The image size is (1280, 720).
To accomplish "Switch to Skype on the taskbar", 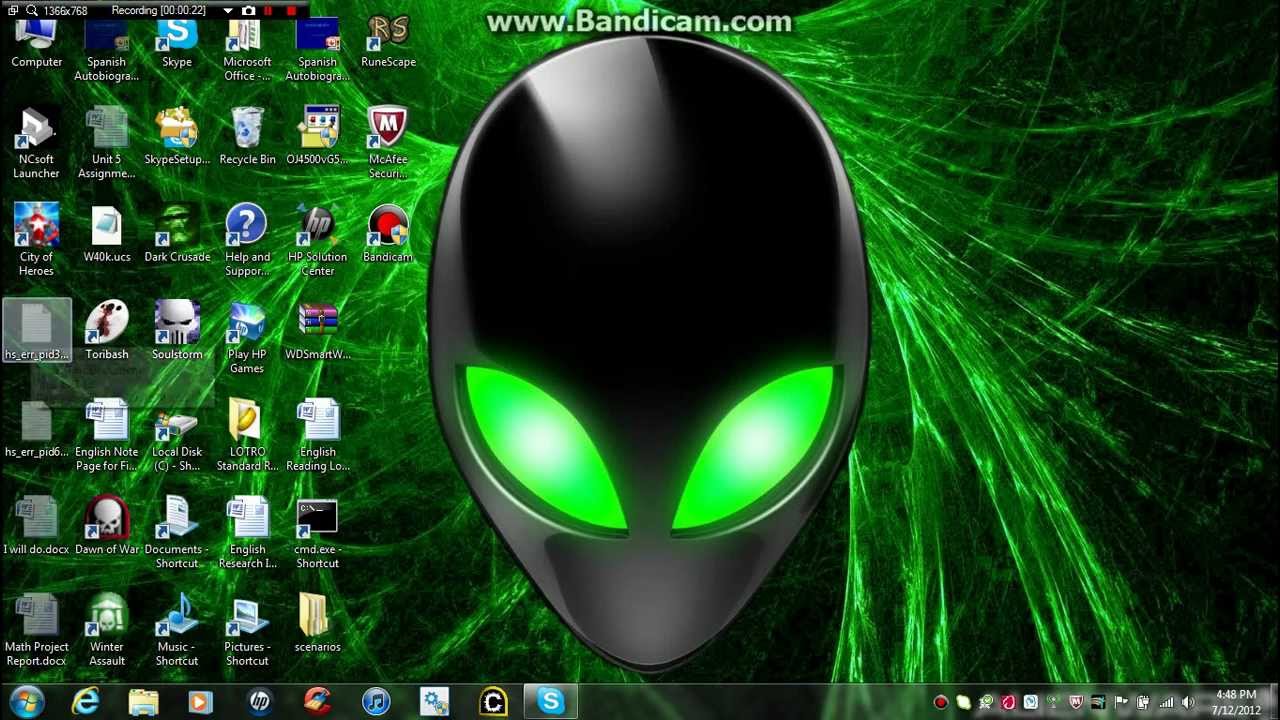I will (x=550, y=702).
